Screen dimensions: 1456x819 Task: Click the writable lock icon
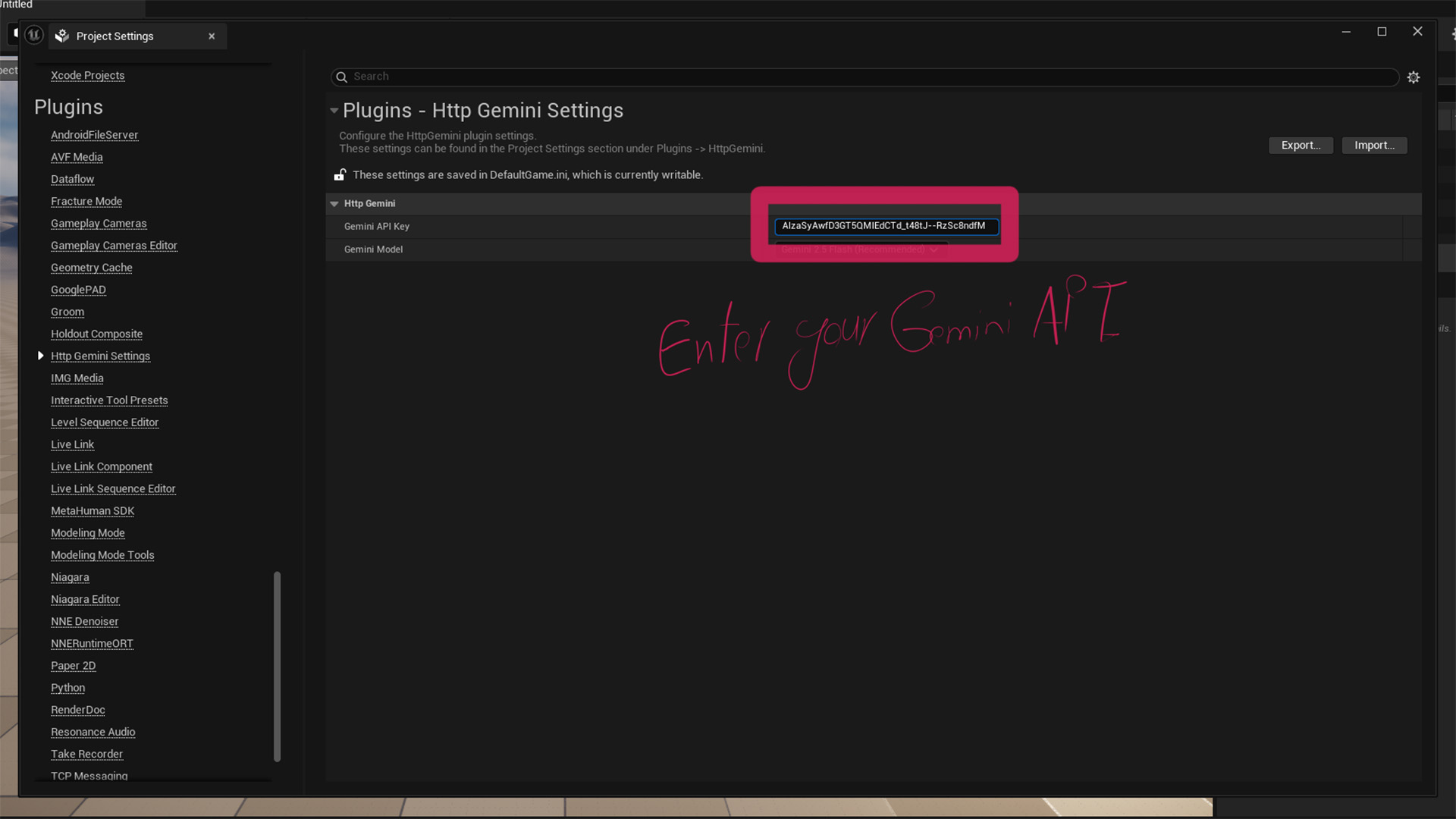(340, 174)
